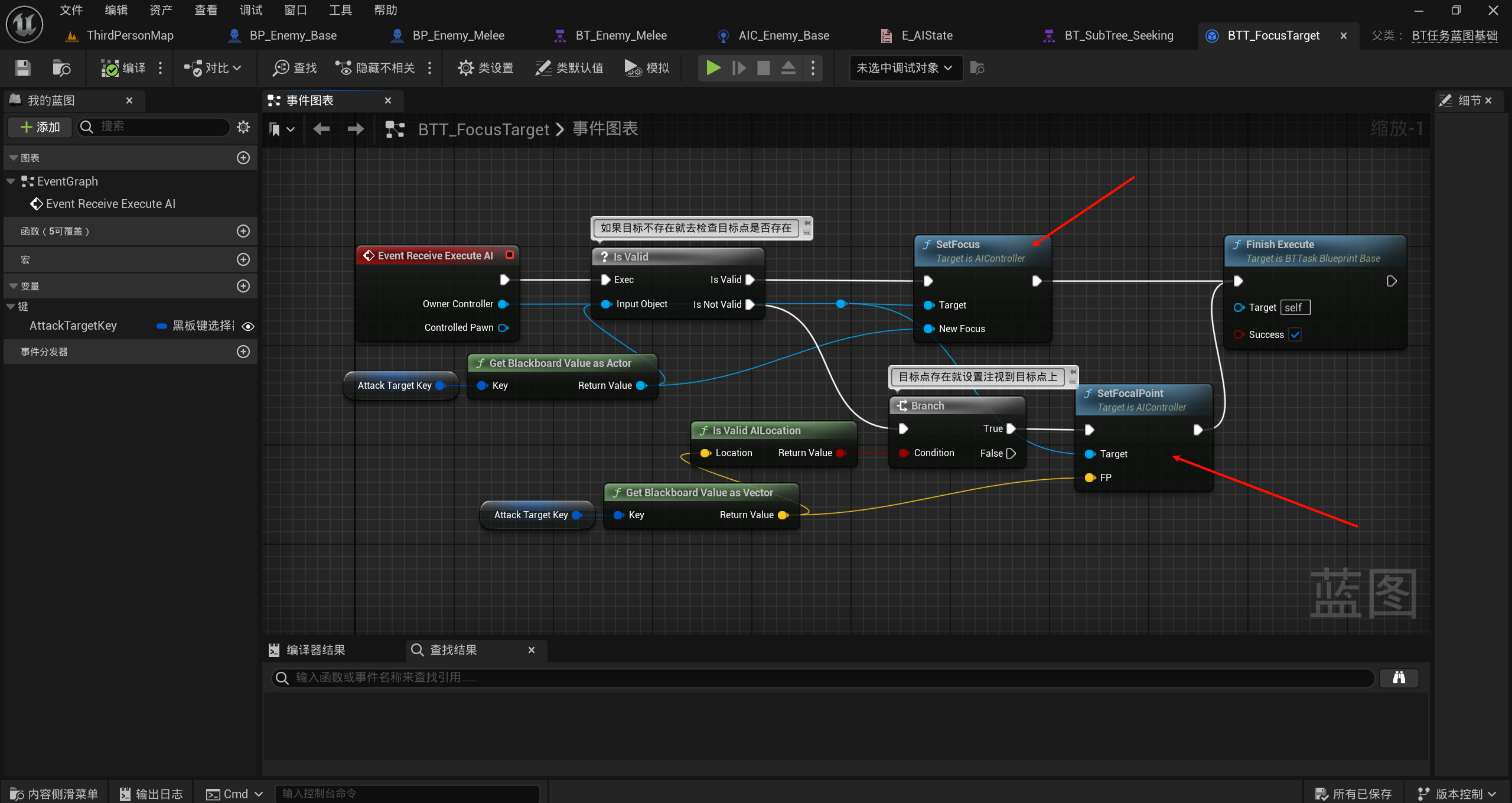Click the Save floppy disk icon
The width and height of the screenshot is (1512, 803).
point(22,68)
